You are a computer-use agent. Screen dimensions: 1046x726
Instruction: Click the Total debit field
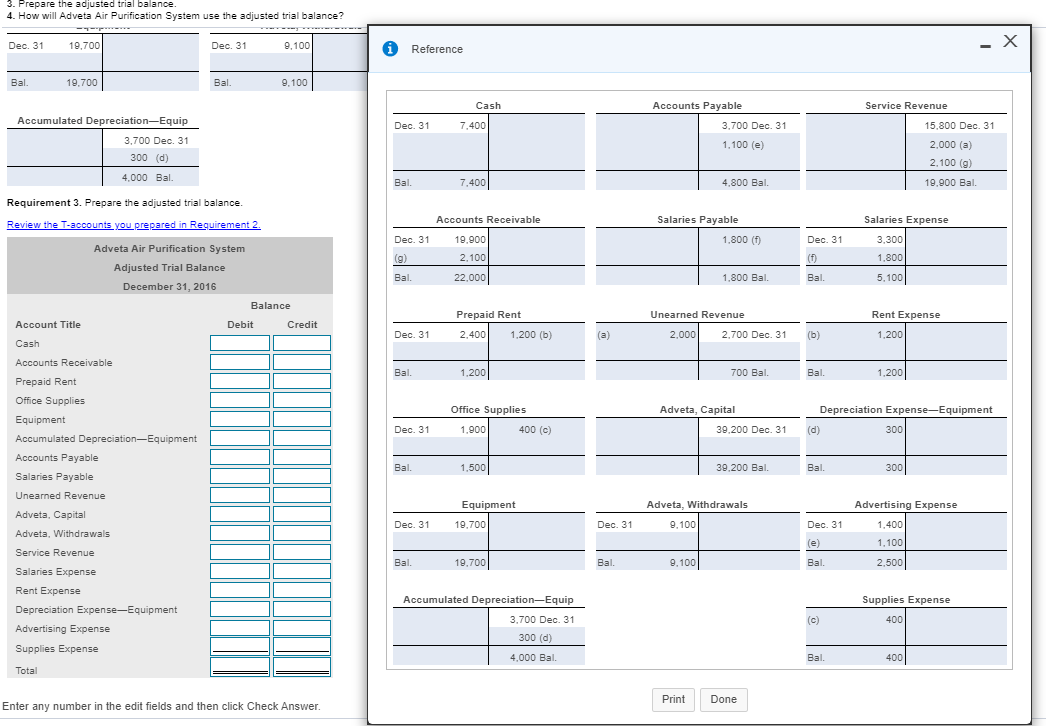[240, 667]
